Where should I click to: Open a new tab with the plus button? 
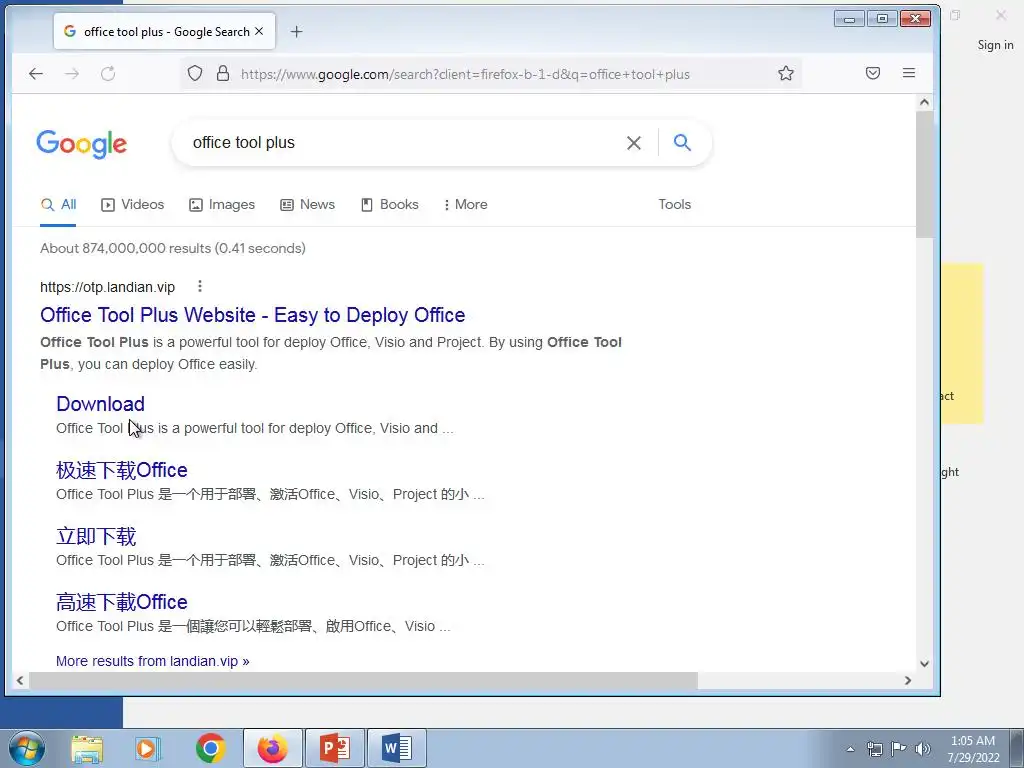click(296, 31)
